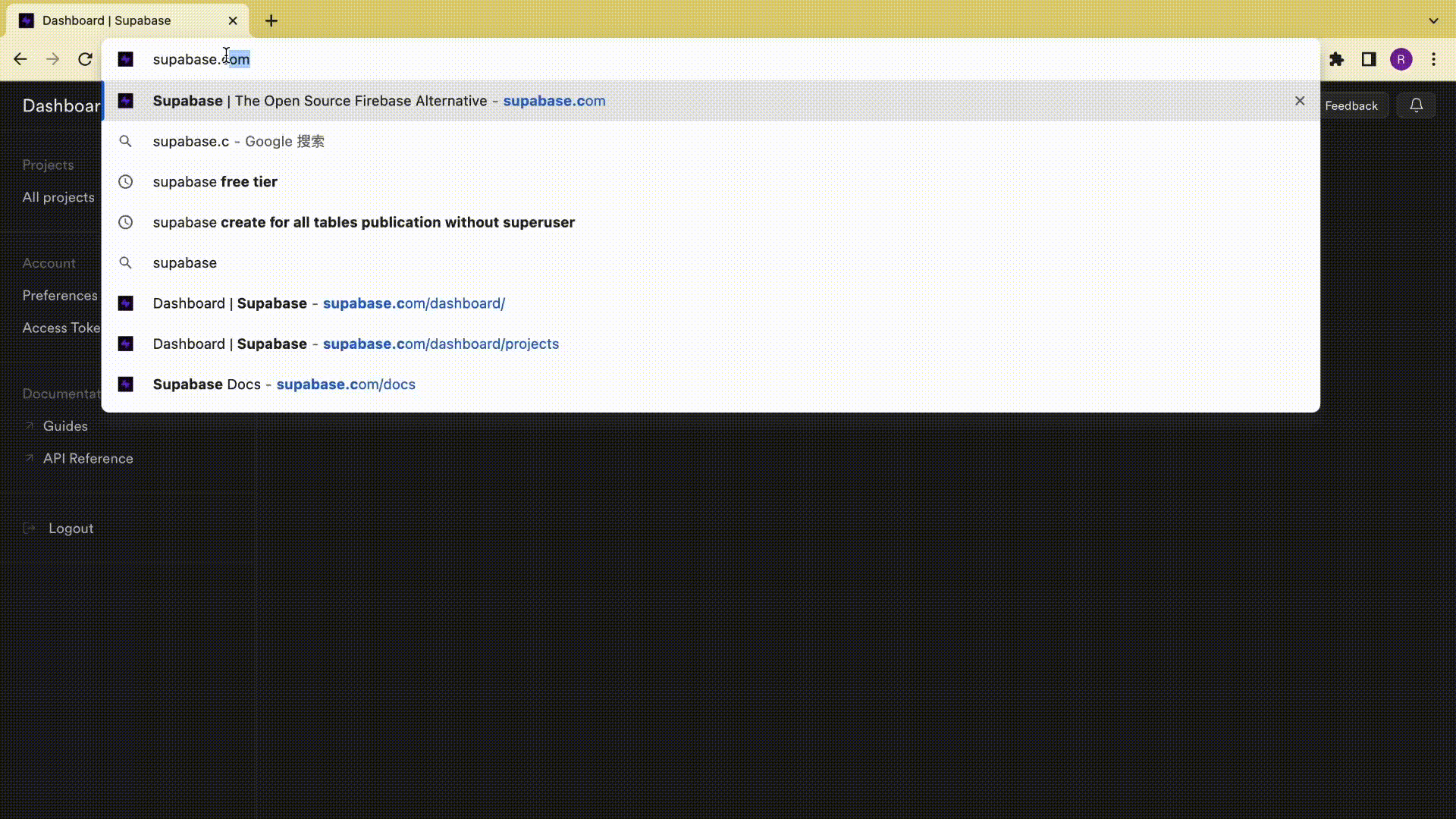Image resolution: width=1456 pixels, height=819 pixels.
Task: Click the Logout arrow icon
Action: (30, 528)
